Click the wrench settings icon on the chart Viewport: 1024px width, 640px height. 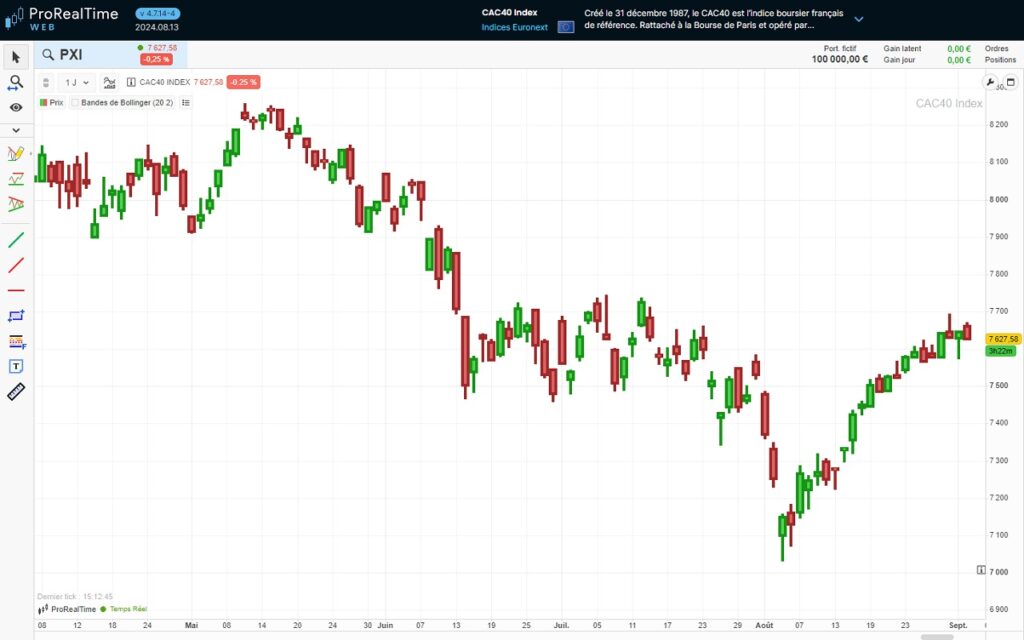989,84
